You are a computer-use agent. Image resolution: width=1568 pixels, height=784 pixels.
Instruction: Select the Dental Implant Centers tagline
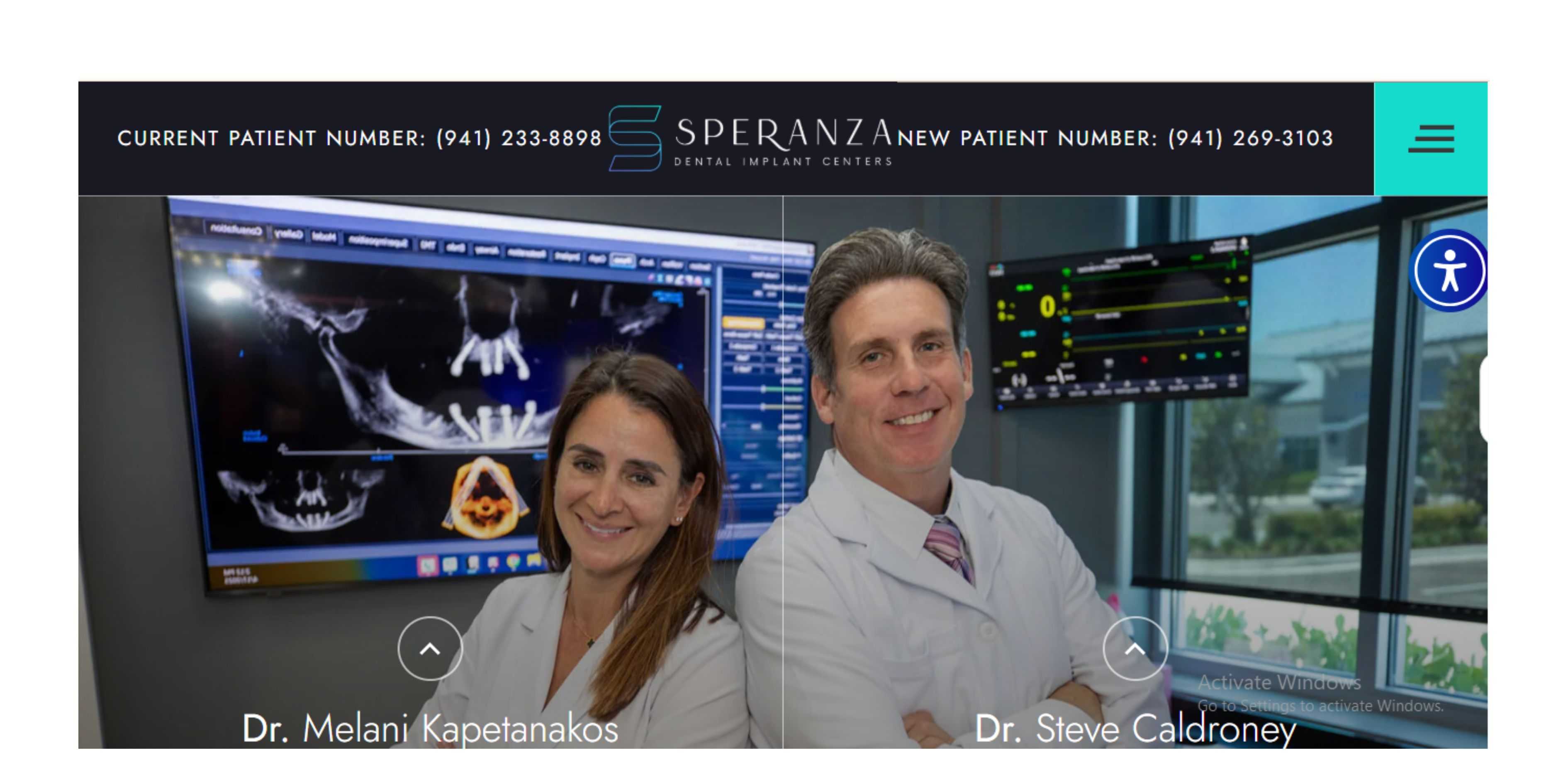click(783, 161)
